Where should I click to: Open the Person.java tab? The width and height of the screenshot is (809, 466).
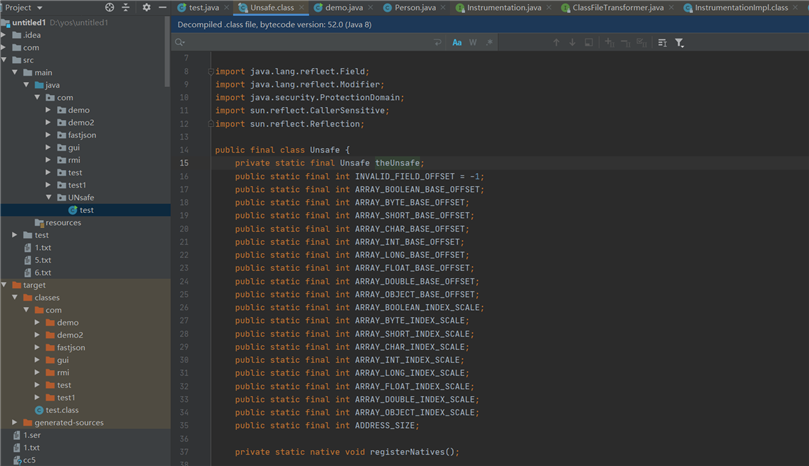tap(415, 7)
